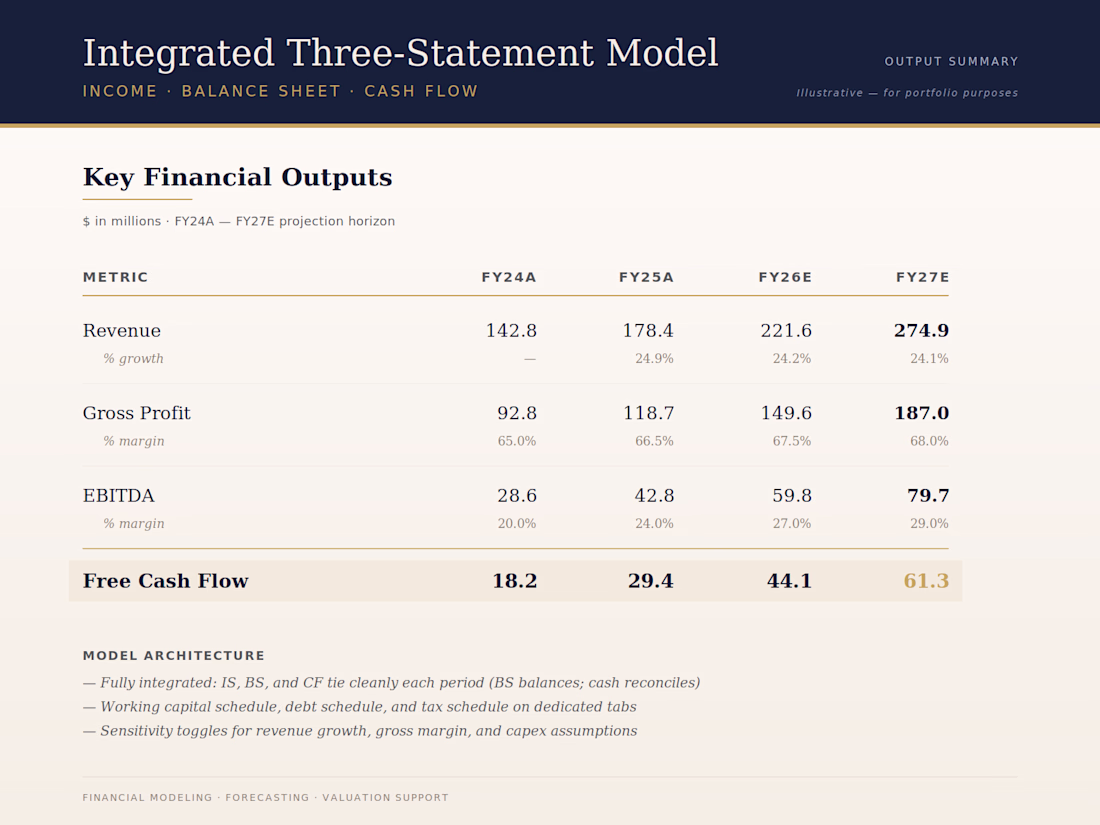Select the FY26E column header
The width and height of the screenshot is (1100, 825).
pos(785,277)
